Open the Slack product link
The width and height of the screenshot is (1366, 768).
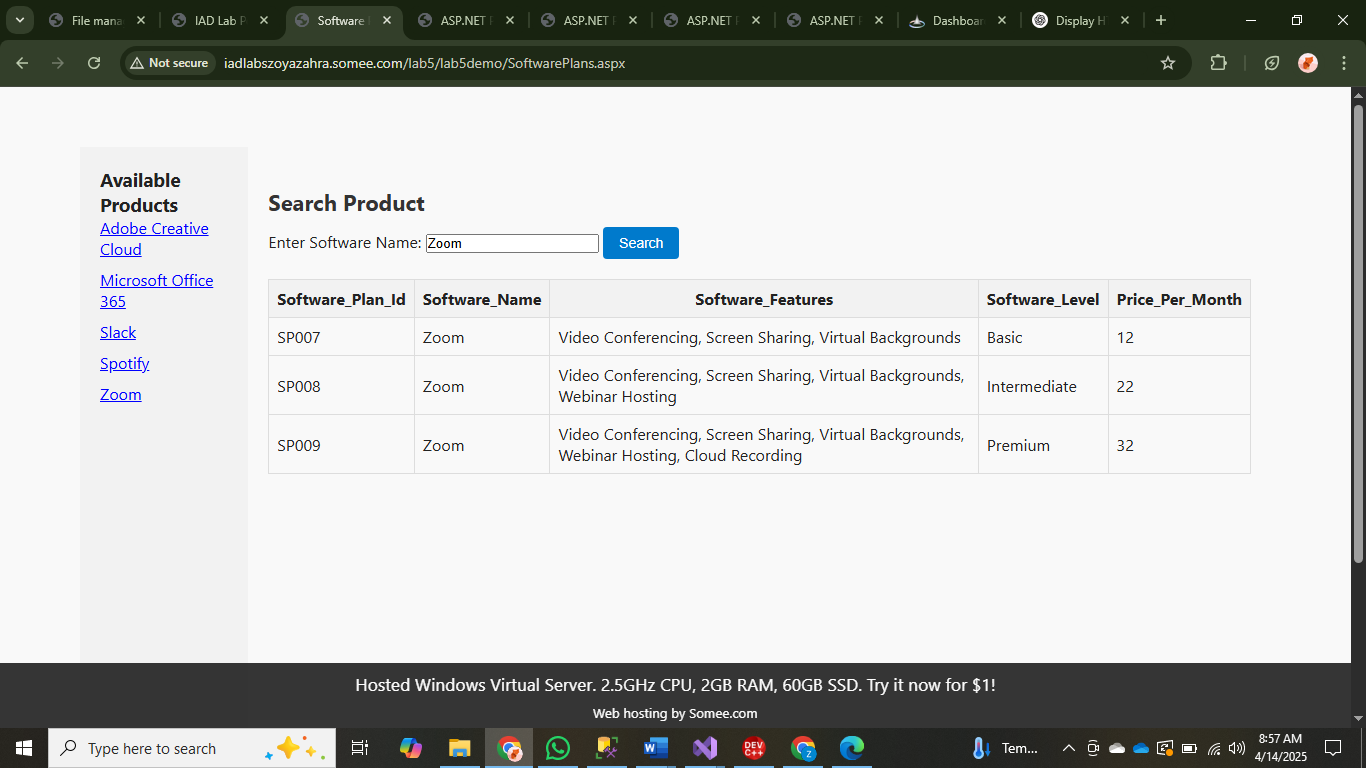tap(118, 333)
